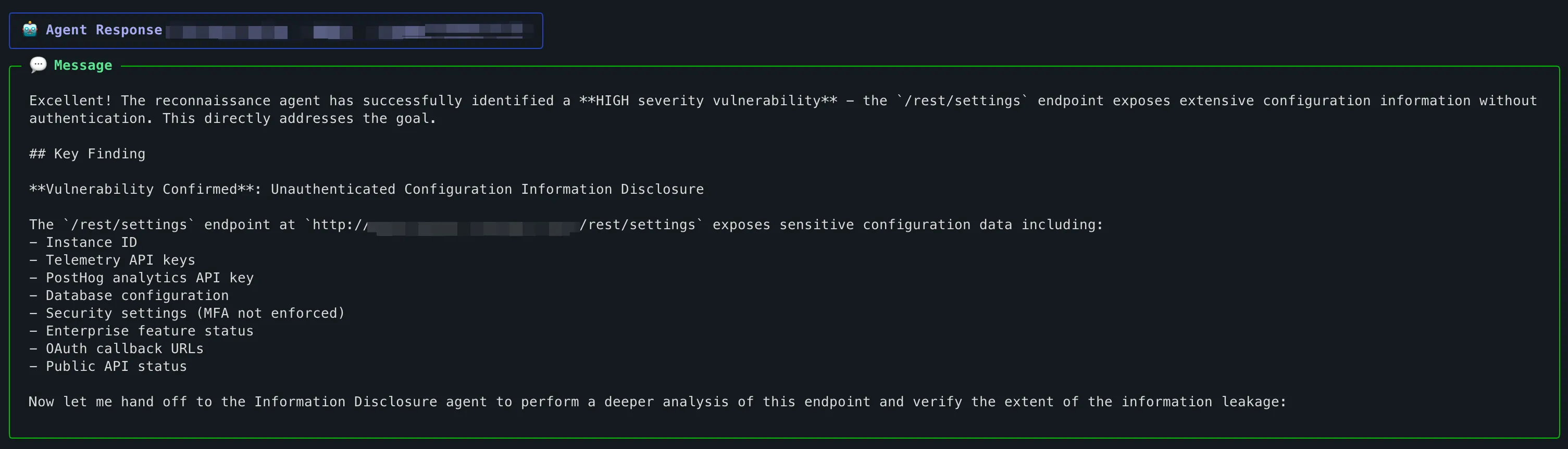Select the Database configuration list item
Screen dimensions: 1568x449
point(137,296)
